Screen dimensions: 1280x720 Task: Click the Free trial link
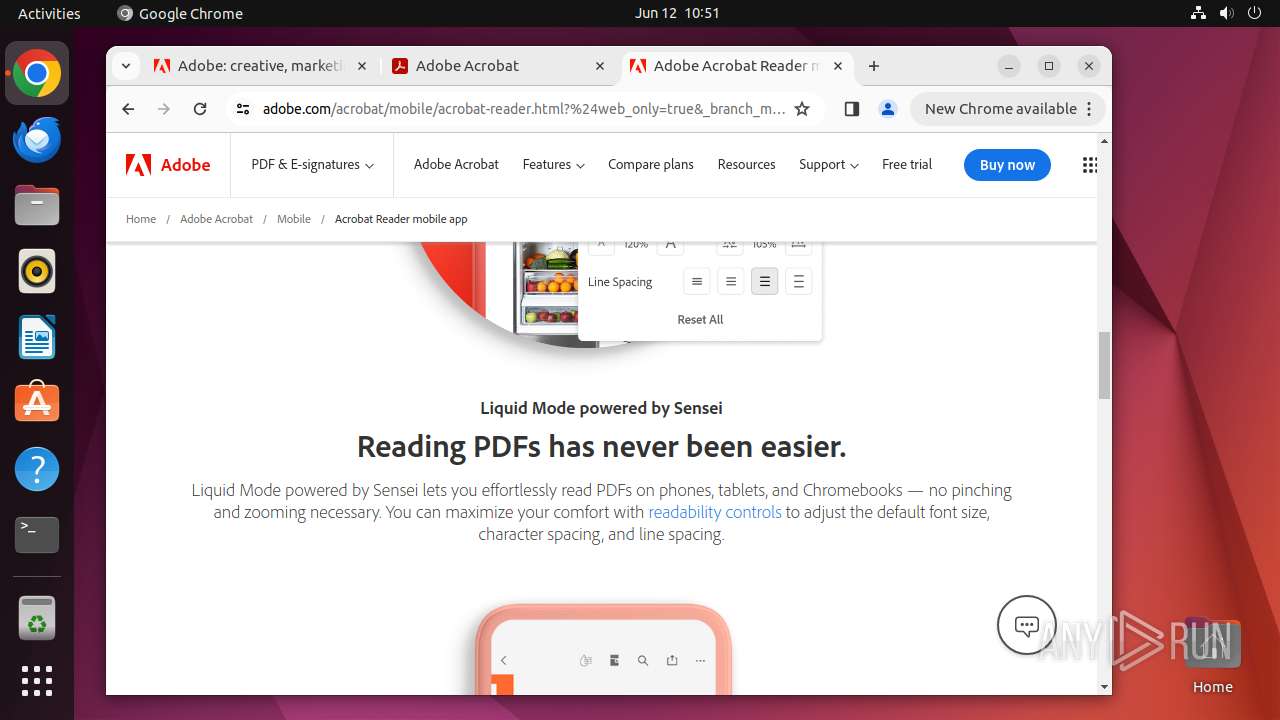click(907, 165)
